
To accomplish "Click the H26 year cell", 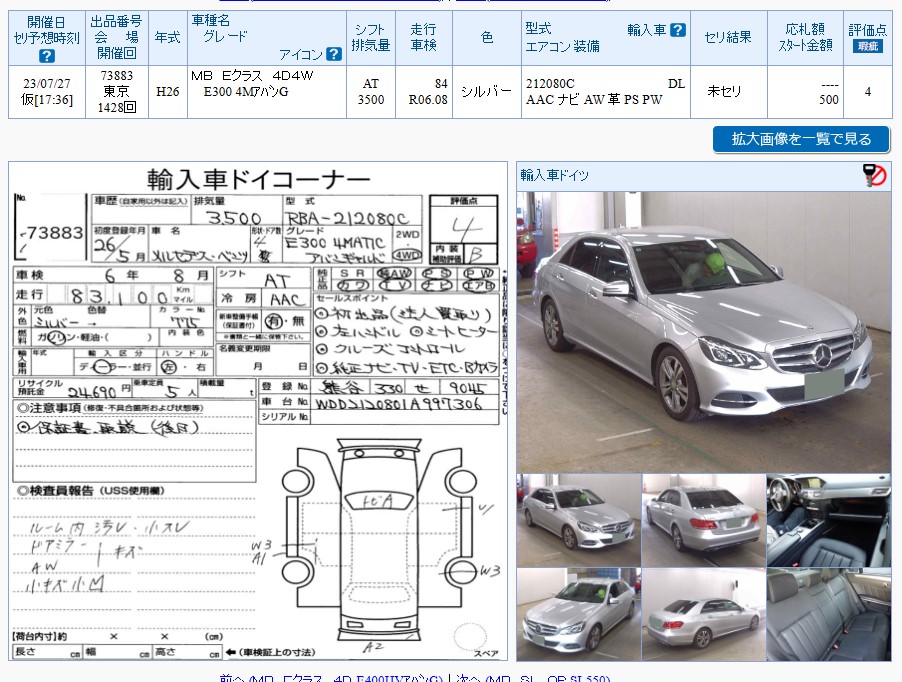I will [167, 92].
